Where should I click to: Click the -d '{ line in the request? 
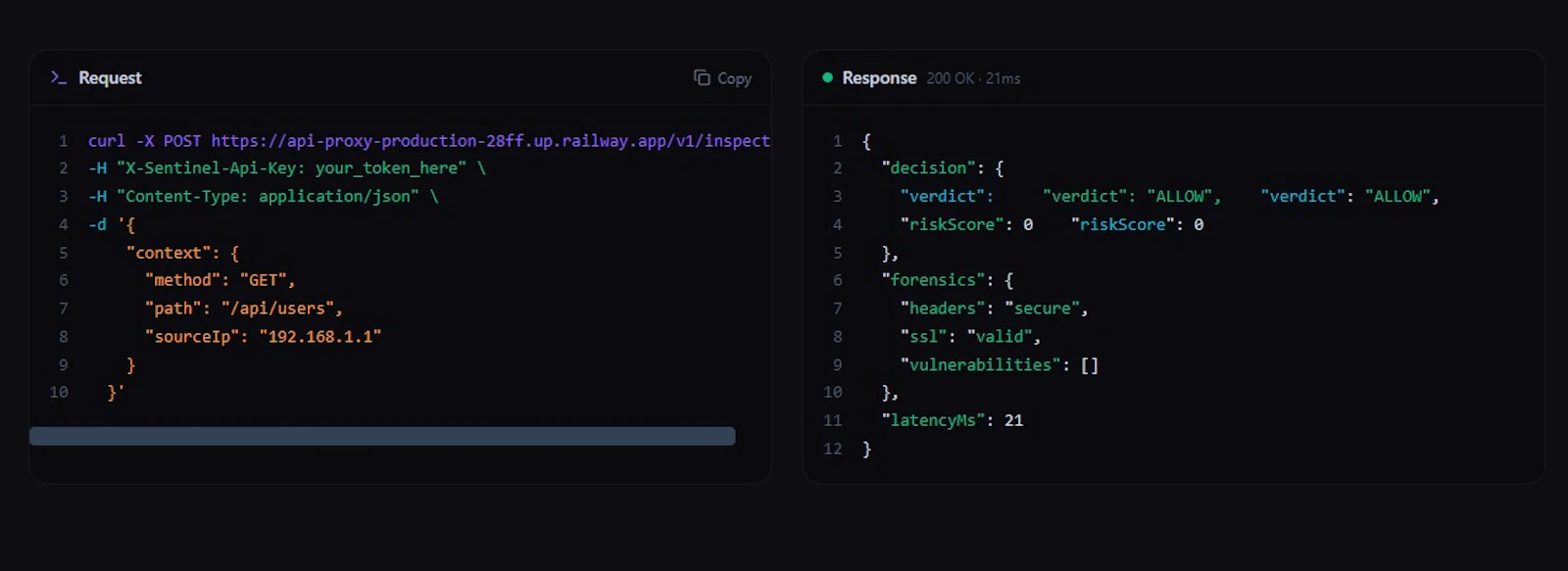click(x=112, y=224)
